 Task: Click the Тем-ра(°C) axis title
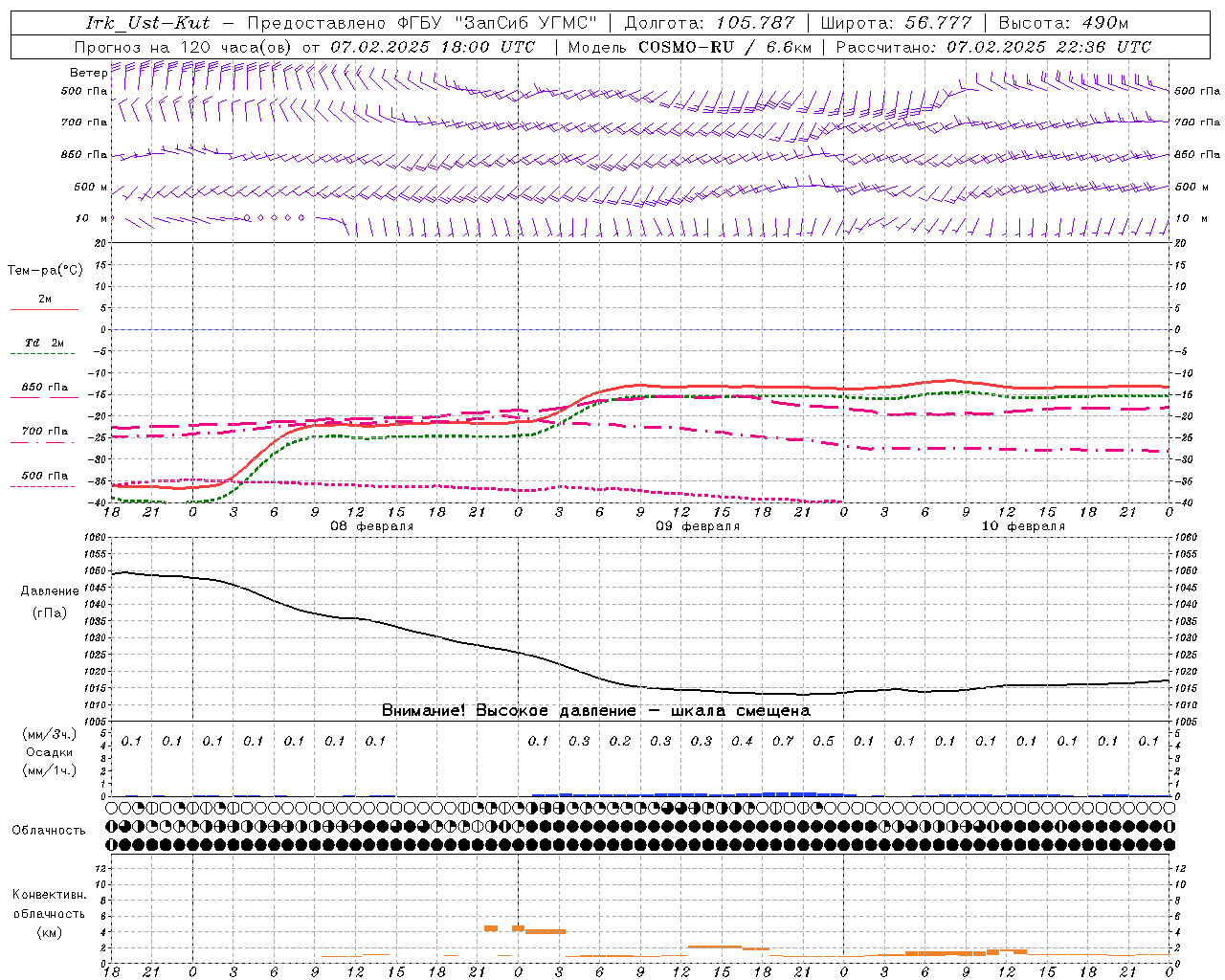[45, 271]
